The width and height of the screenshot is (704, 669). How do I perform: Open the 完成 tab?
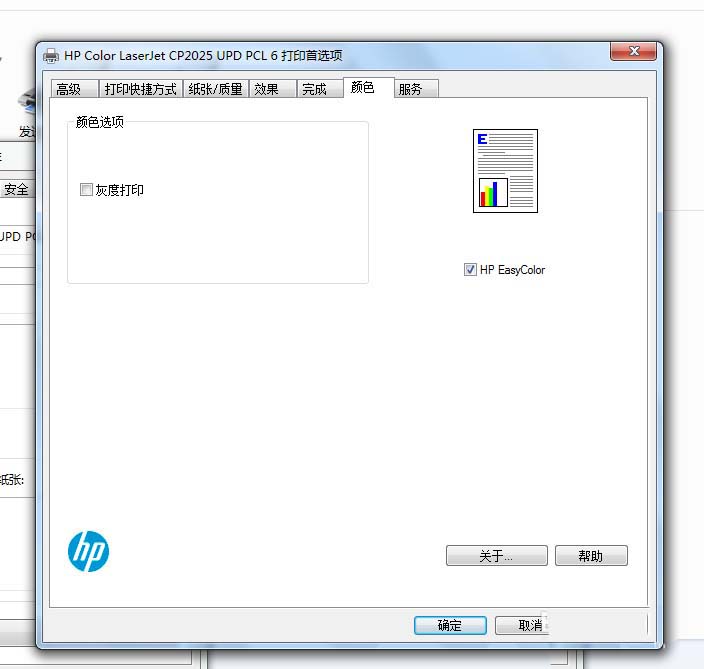coord(320,89)
